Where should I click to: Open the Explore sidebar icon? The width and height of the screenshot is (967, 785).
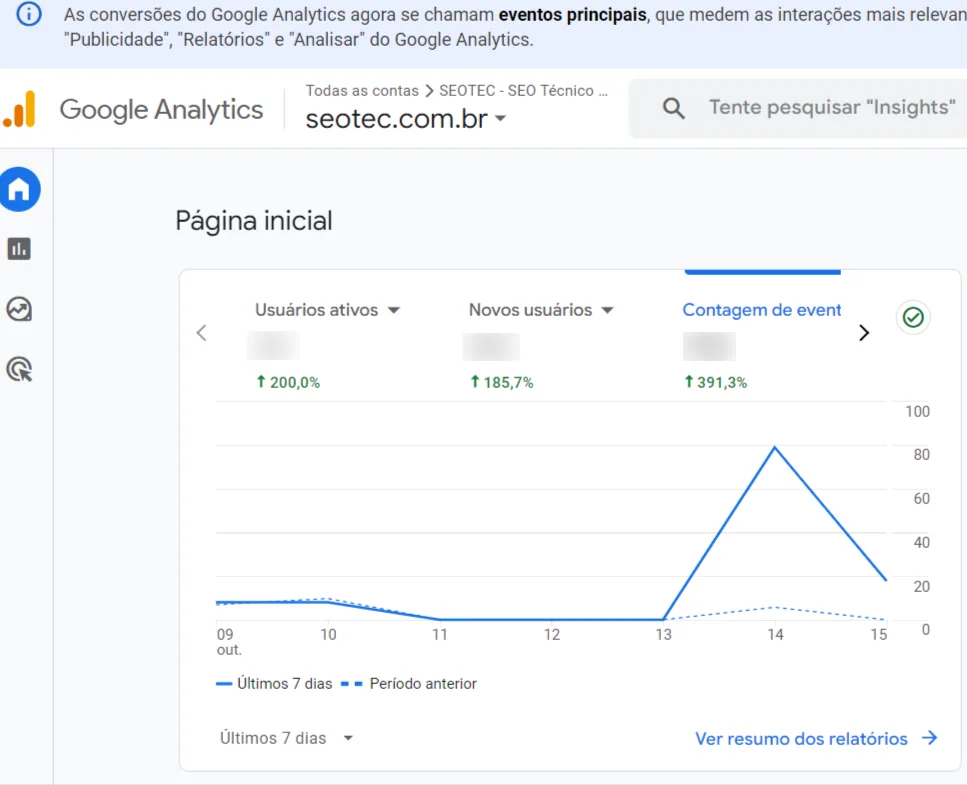coord(19,310)
